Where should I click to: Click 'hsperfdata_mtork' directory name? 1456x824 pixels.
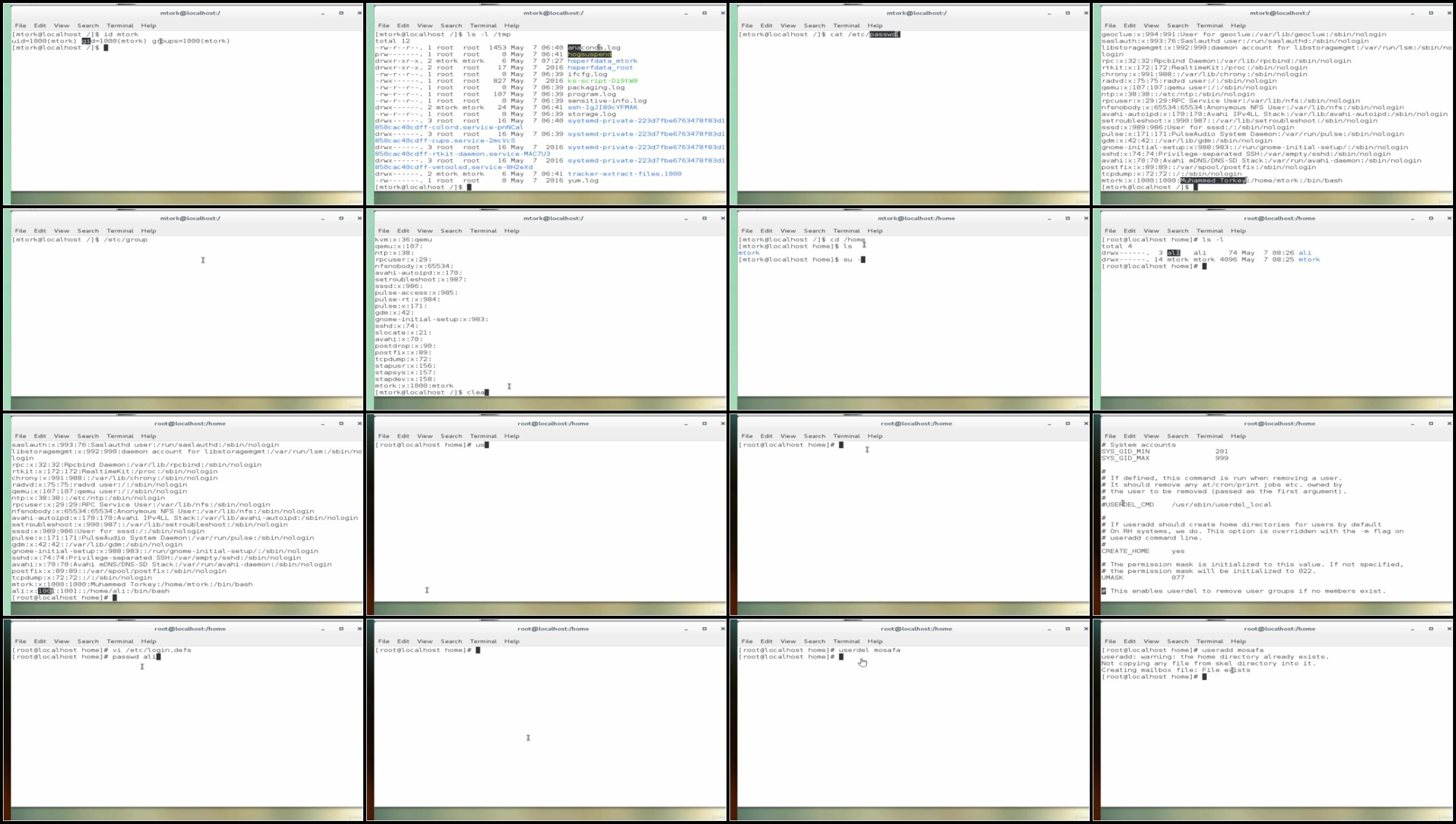pos(602,61)
